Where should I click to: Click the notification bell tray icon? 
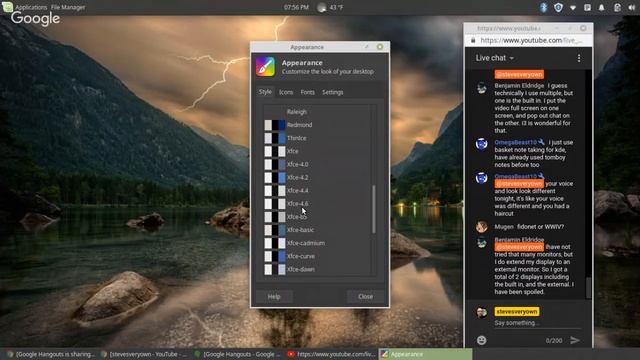(x=602, y=8)
